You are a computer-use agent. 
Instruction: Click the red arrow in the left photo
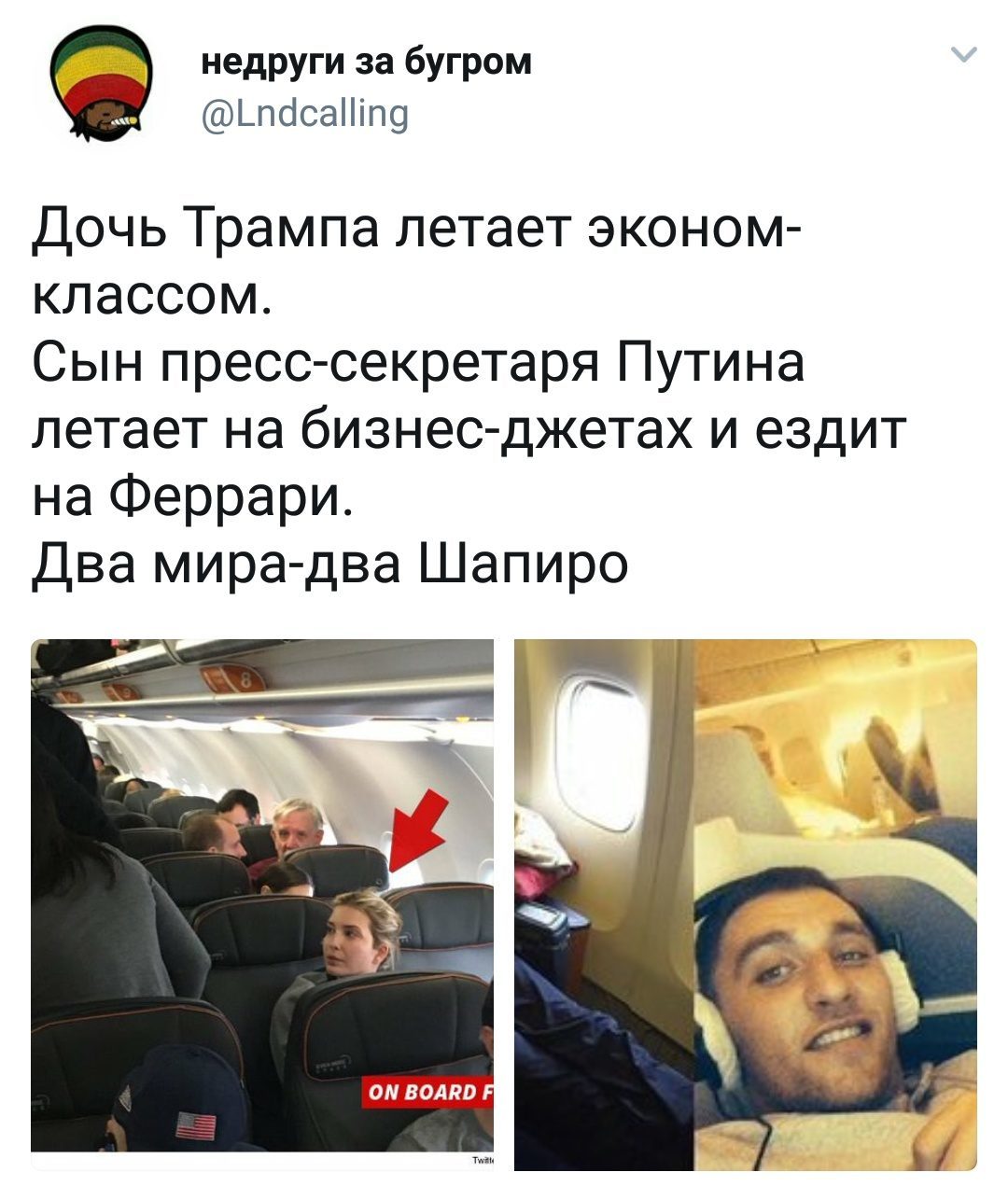(x=419, y=828)
